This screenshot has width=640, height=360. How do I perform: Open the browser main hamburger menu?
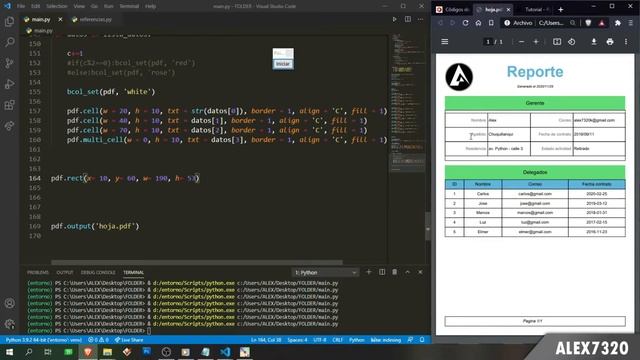[631, 23]
